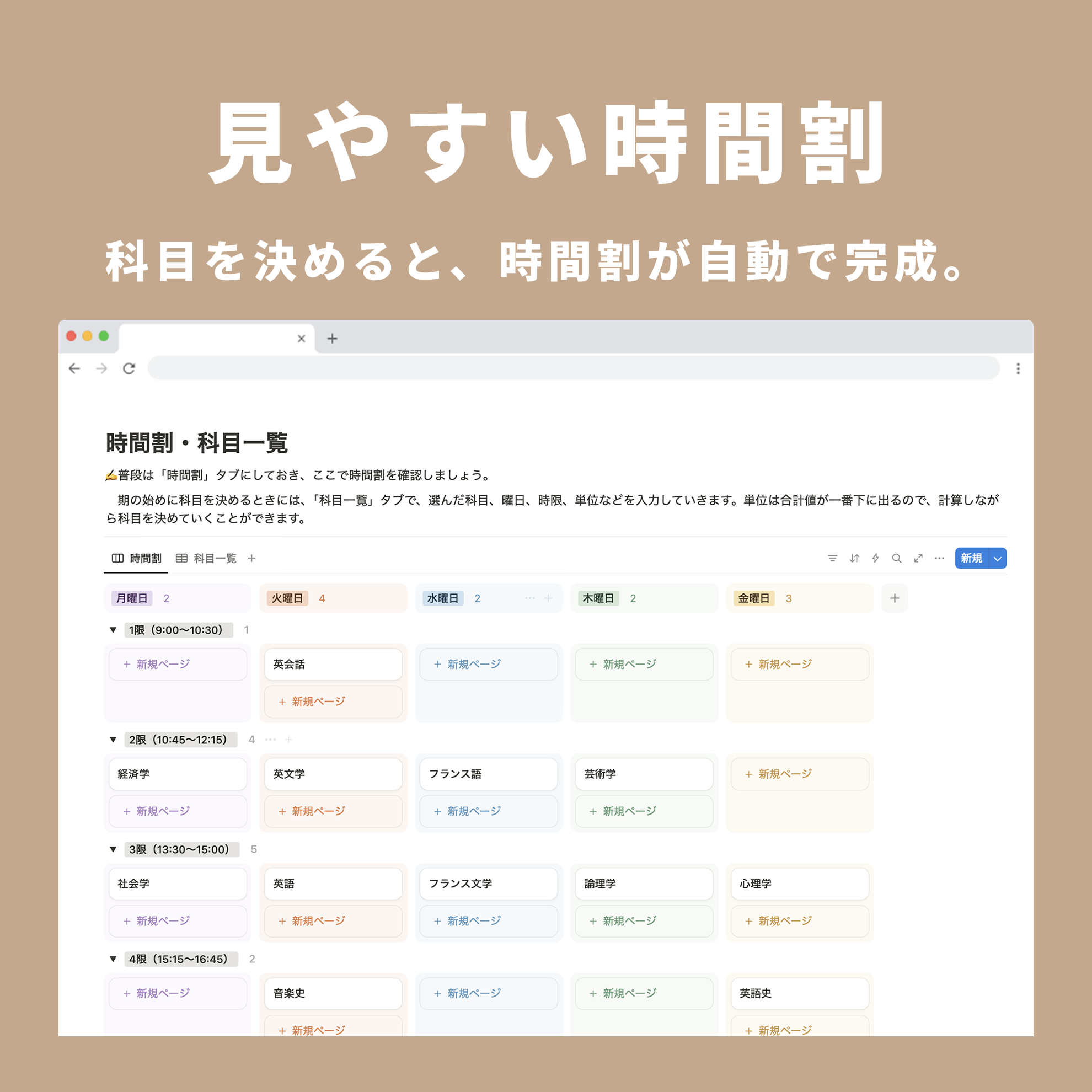
Task: Open the automations lightning bolt icon
Action: [875, 559]
